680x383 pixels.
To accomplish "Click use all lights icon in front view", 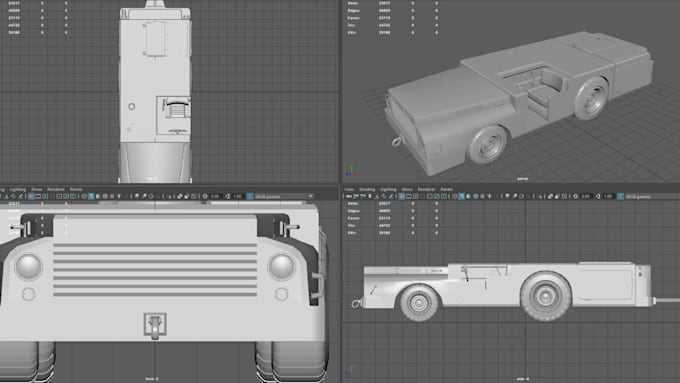I will click(x=119, y=196).
